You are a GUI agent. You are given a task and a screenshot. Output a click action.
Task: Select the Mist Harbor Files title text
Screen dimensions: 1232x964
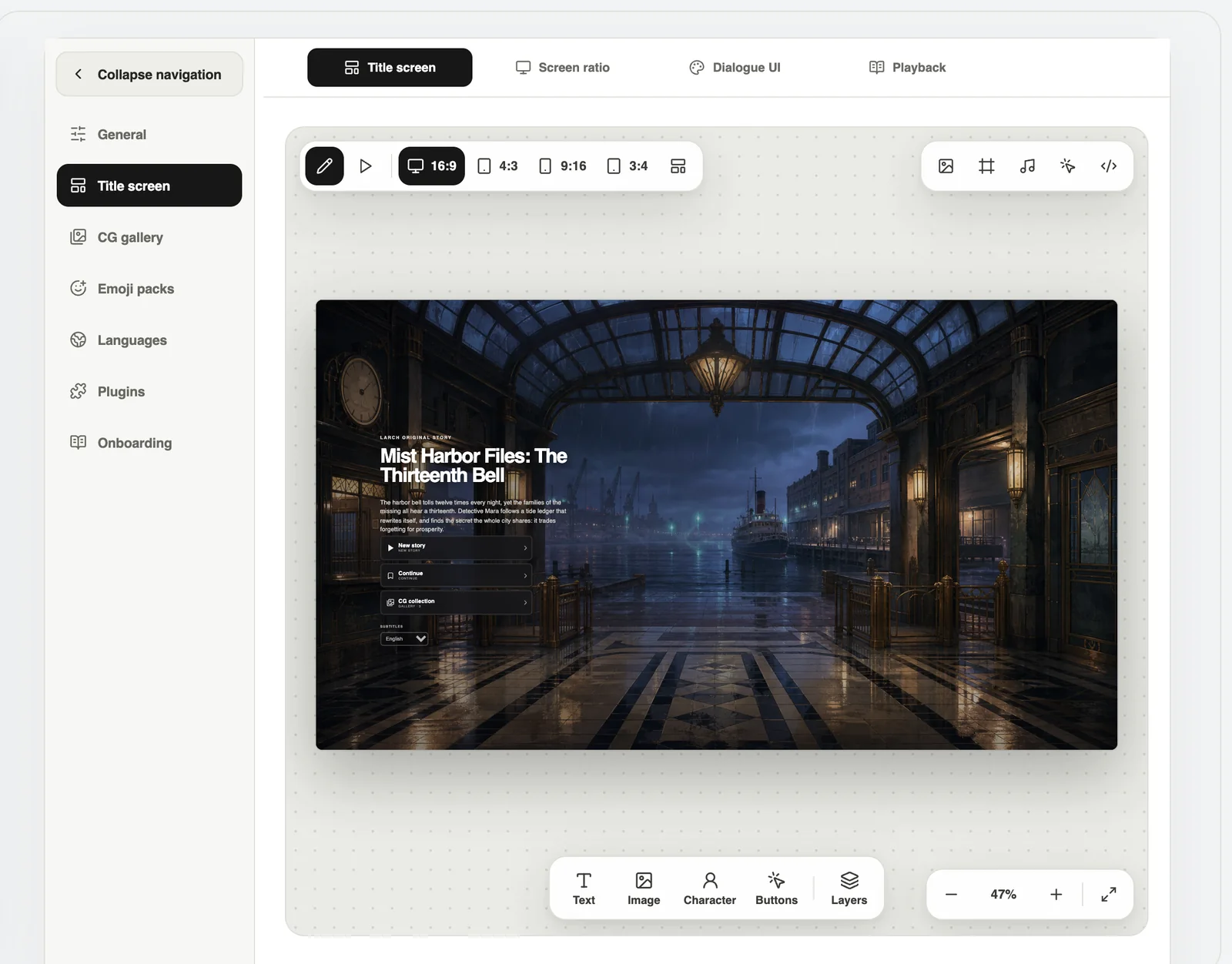pos(474,465)
